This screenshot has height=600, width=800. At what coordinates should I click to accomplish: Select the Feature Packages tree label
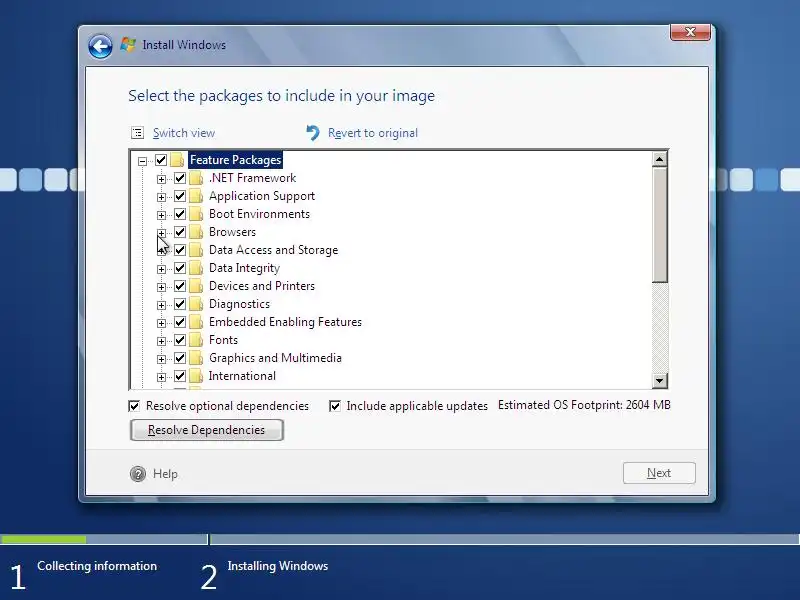pyautogui.click(x=235, y=160)
